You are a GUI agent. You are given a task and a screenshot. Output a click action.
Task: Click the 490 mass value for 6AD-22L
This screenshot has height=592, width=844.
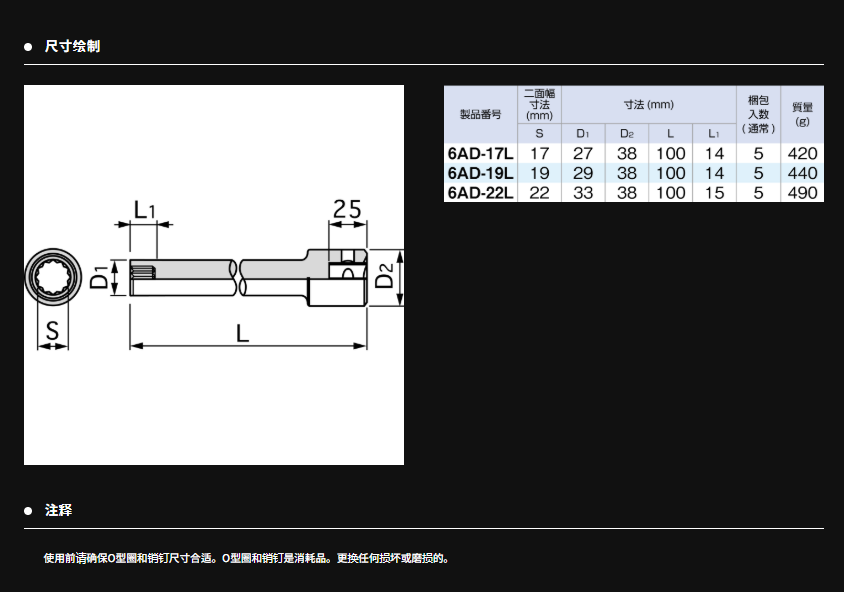pyautogui.click(x=802, y=192)
